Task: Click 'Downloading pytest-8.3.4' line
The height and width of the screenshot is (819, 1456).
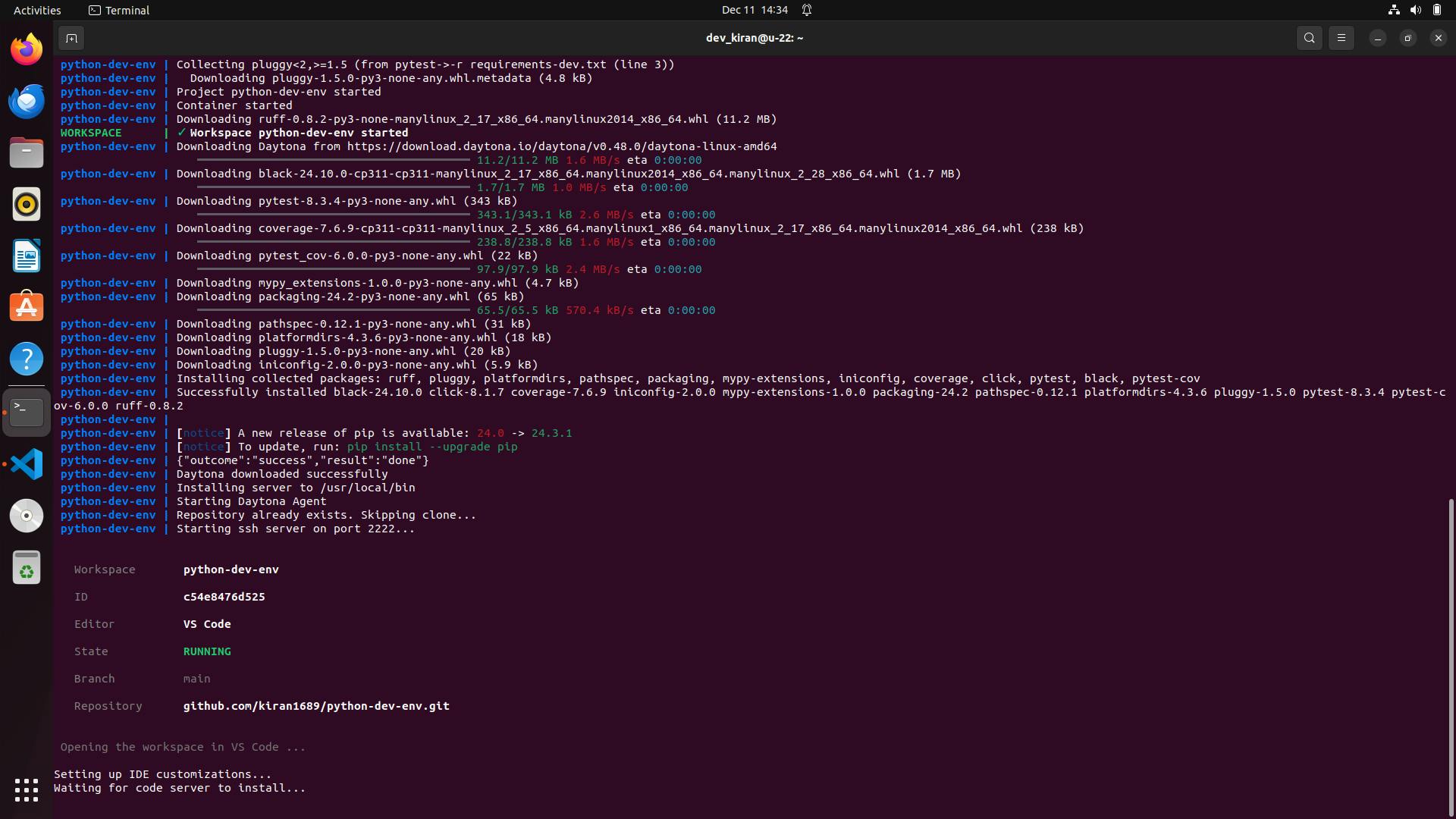Action: click(347, 201)
